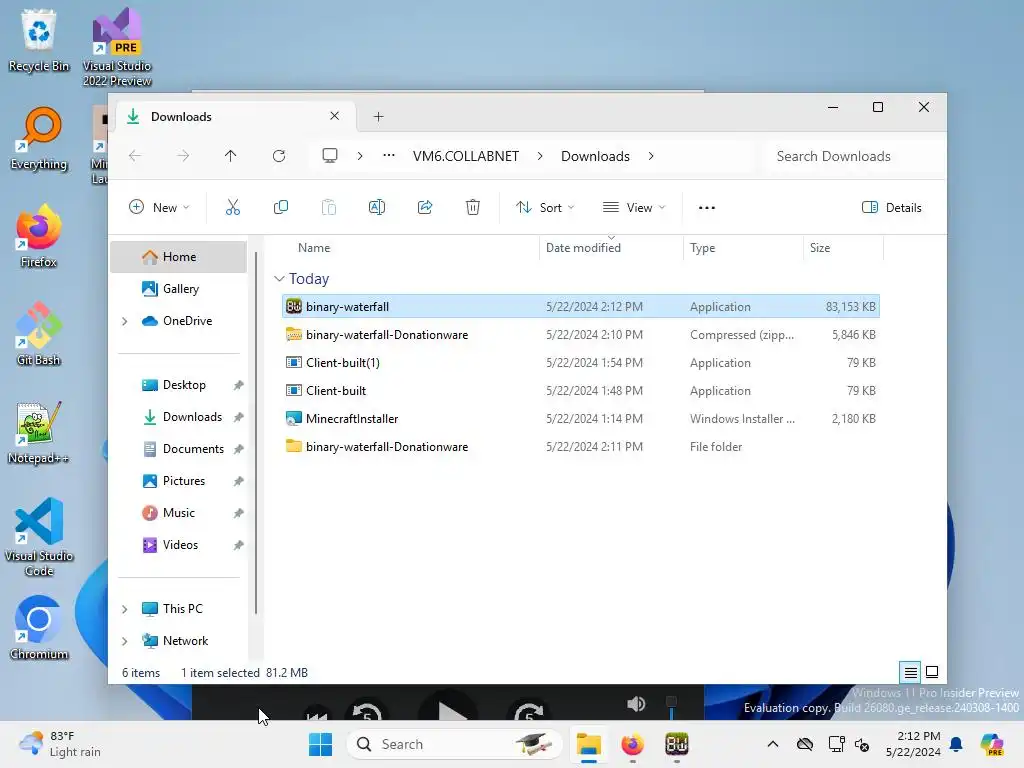
Task: Open the Sort options dropdown
Action: (545, 208)
